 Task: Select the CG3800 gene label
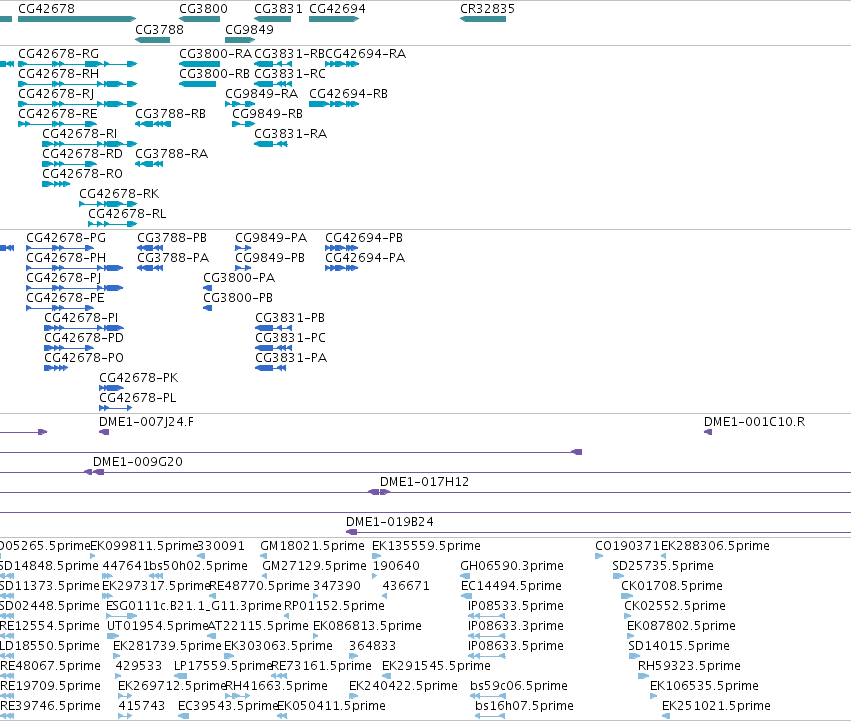point(204,9)
